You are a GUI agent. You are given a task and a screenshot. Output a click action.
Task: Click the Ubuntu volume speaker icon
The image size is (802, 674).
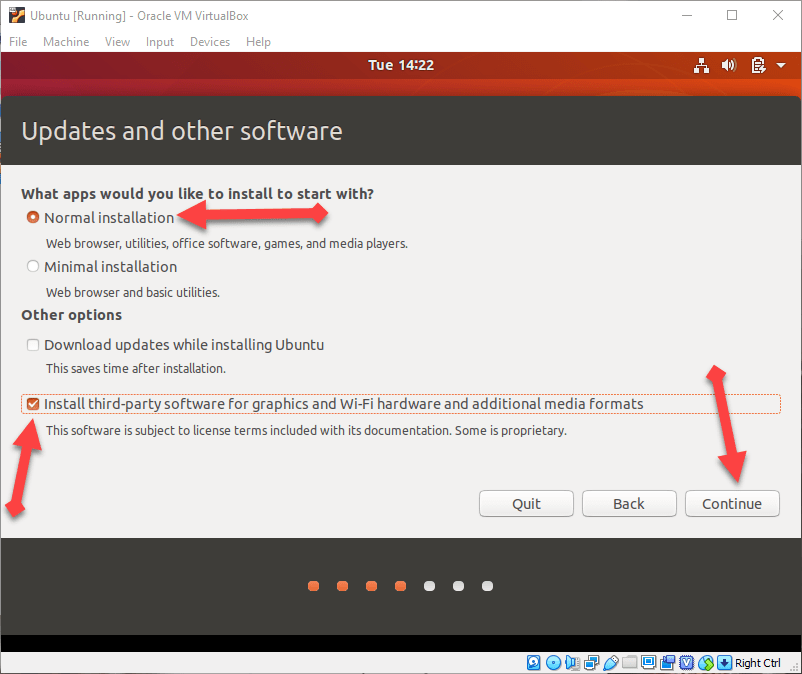pos(729,66)
